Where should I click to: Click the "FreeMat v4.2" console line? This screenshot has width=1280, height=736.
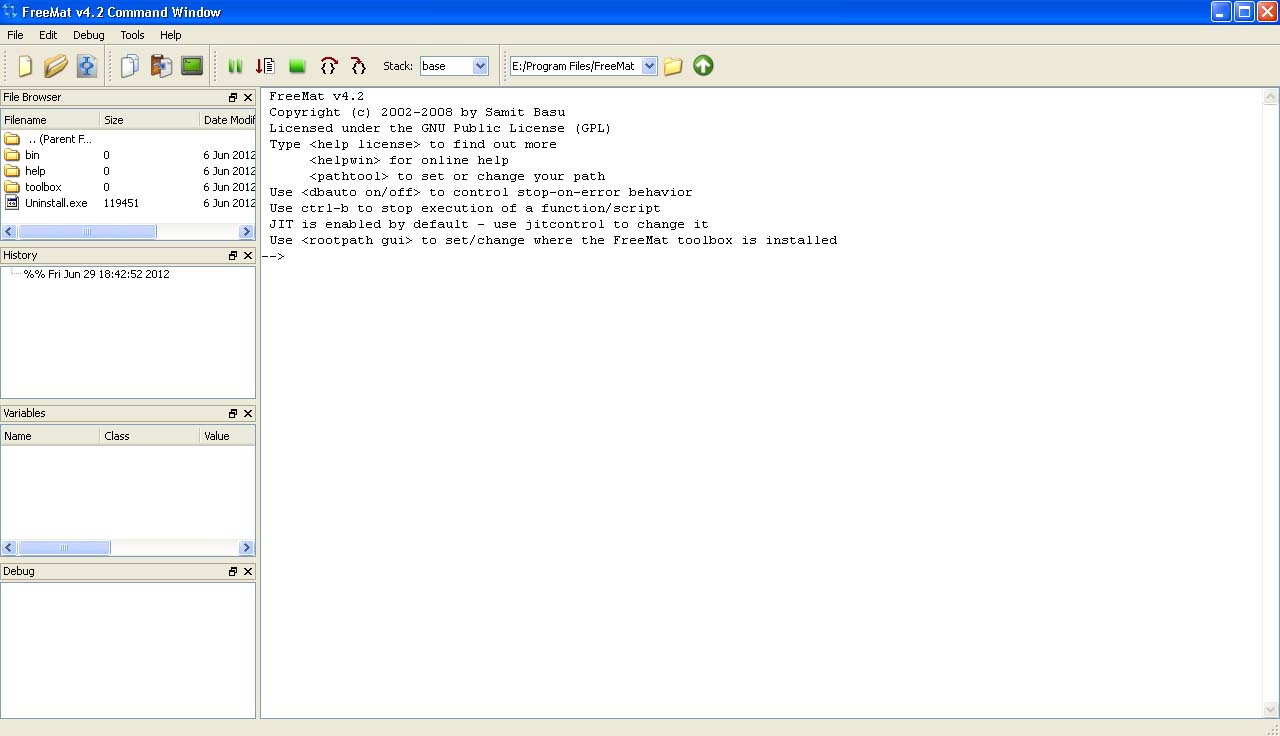pyautogui.click(x=316, y=96)
